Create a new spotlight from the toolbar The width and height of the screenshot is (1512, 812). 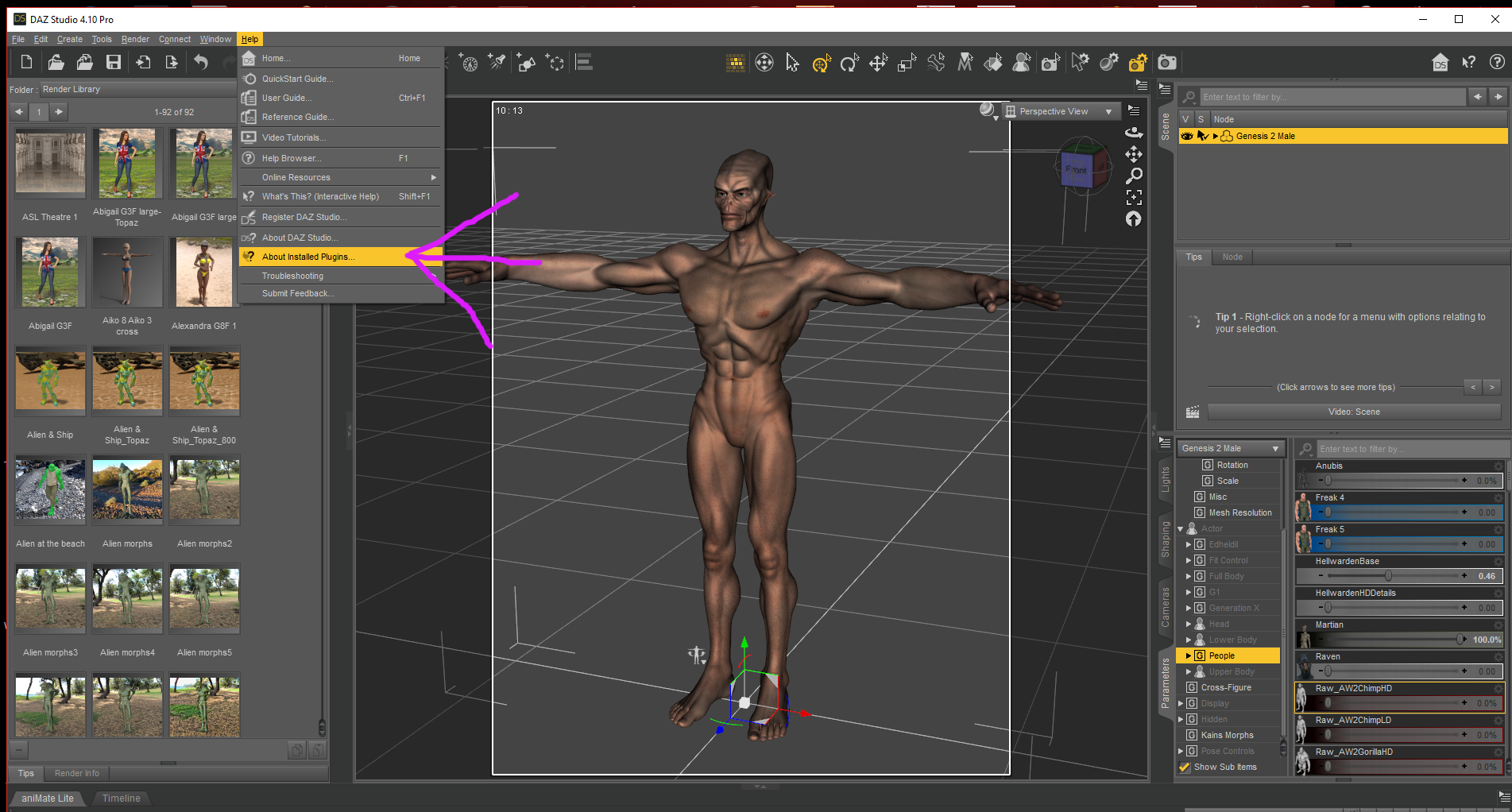tap(497, 62)
